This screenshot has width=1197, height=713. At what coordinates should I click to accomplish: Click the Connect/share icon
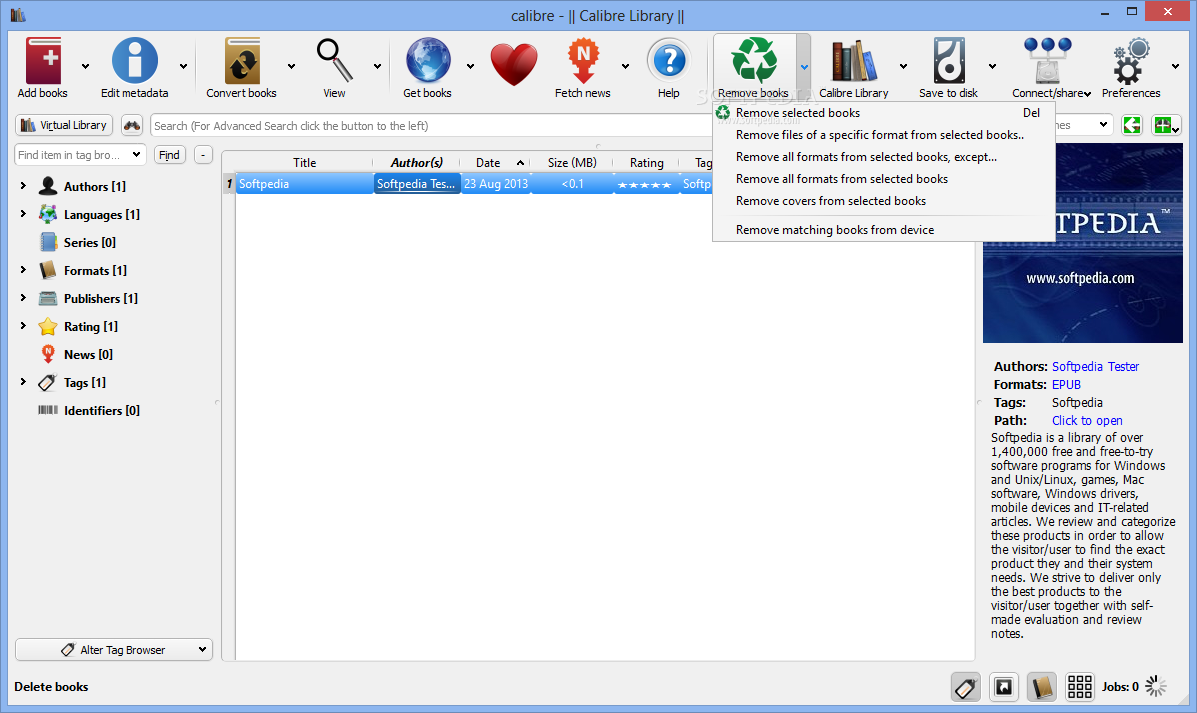point(1047,60)
